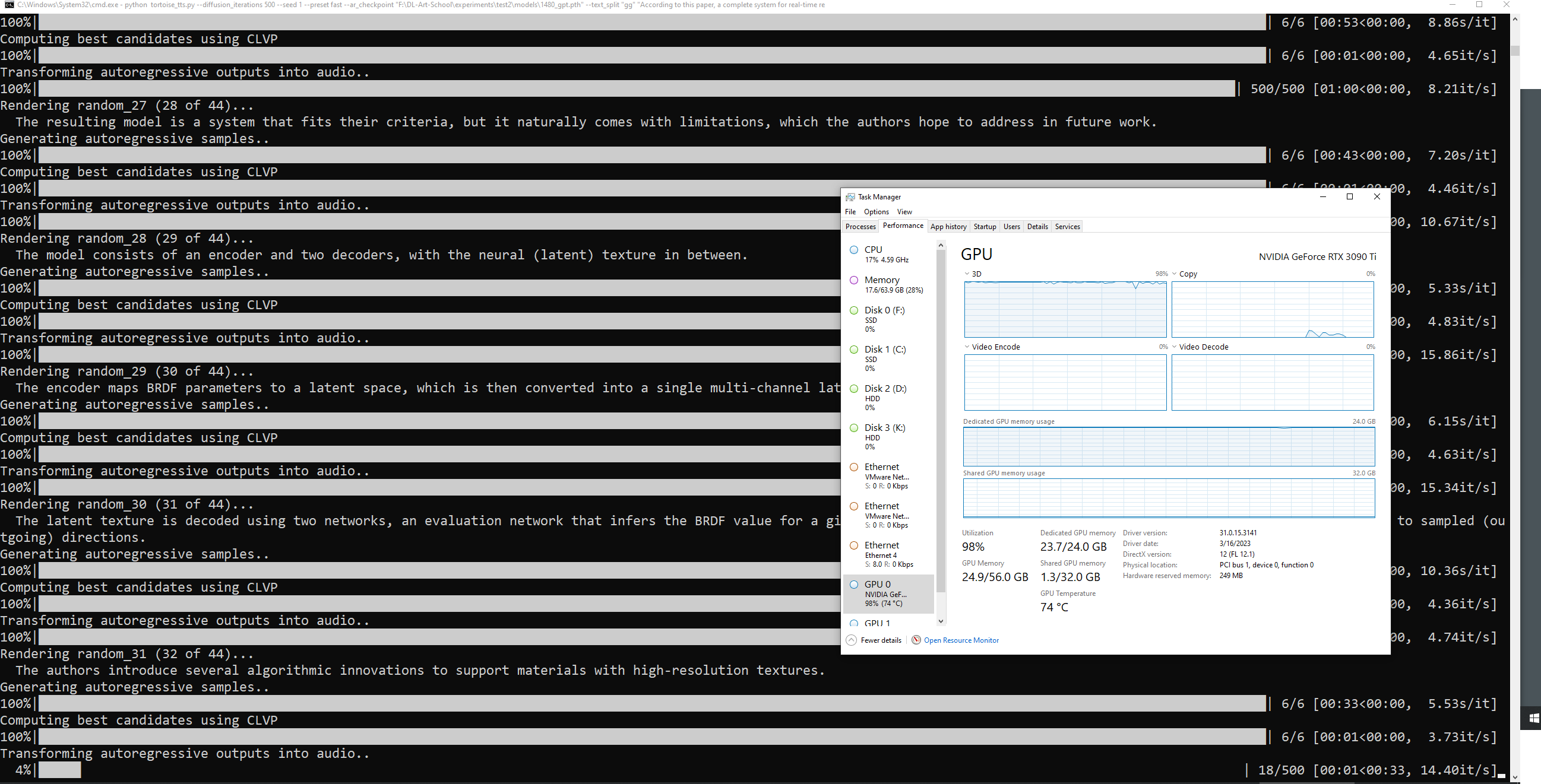This screenshot has height=784, width=1541.
Task: Open Resource Monitor link
Action: pyautogui.click(x=961, y=640)
